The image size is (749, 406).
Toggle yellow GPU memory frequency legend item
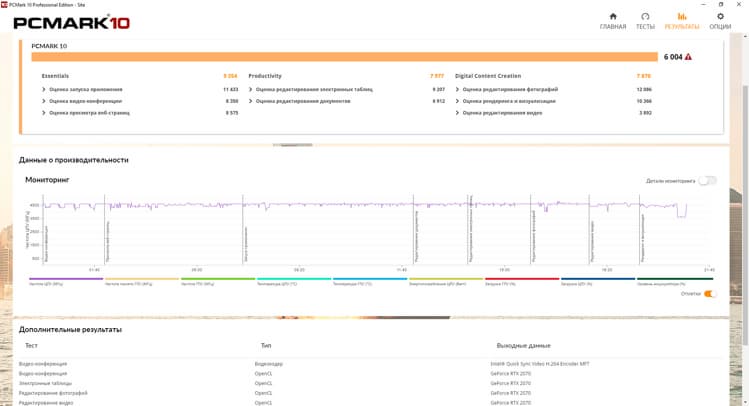coord(142,281)
